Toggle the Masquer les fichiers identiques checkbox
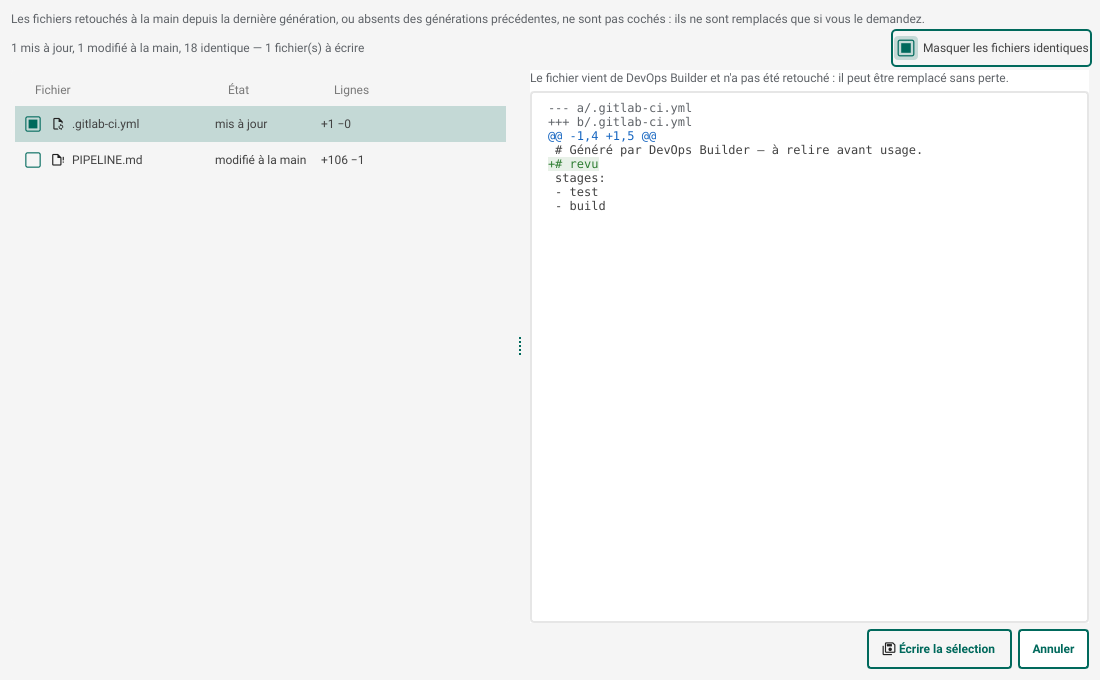The width and height of the screenshot is (1100, 680). (906, 48)
